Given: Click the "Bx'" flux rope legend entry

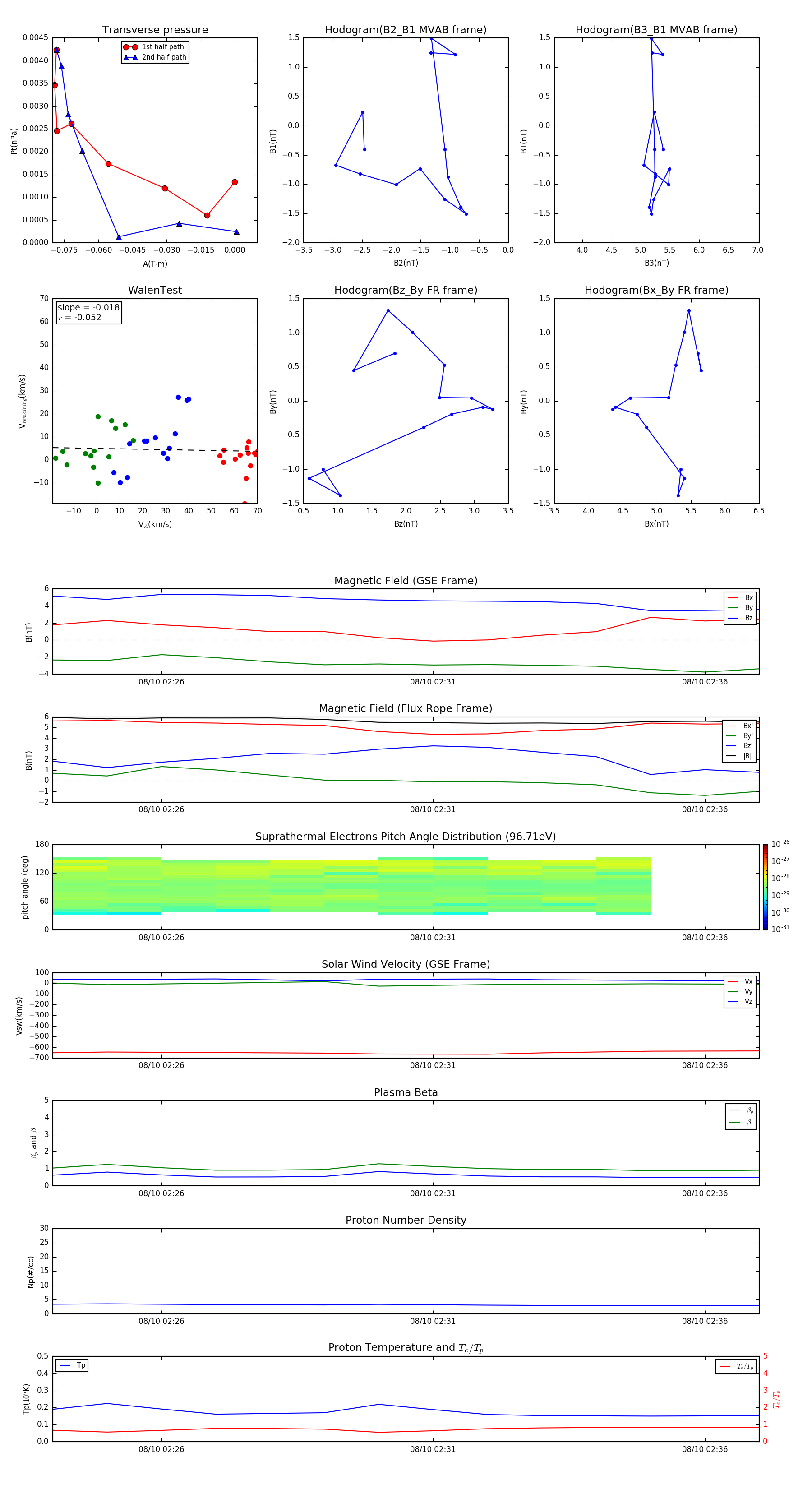Looking at the screenshot, I should [x=739, y=726].
